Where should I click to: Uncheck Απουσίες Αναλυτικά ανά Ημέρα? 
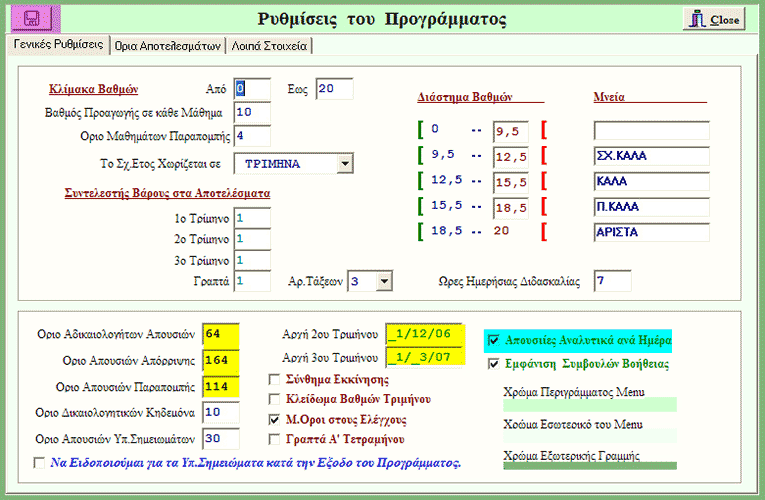493,341
